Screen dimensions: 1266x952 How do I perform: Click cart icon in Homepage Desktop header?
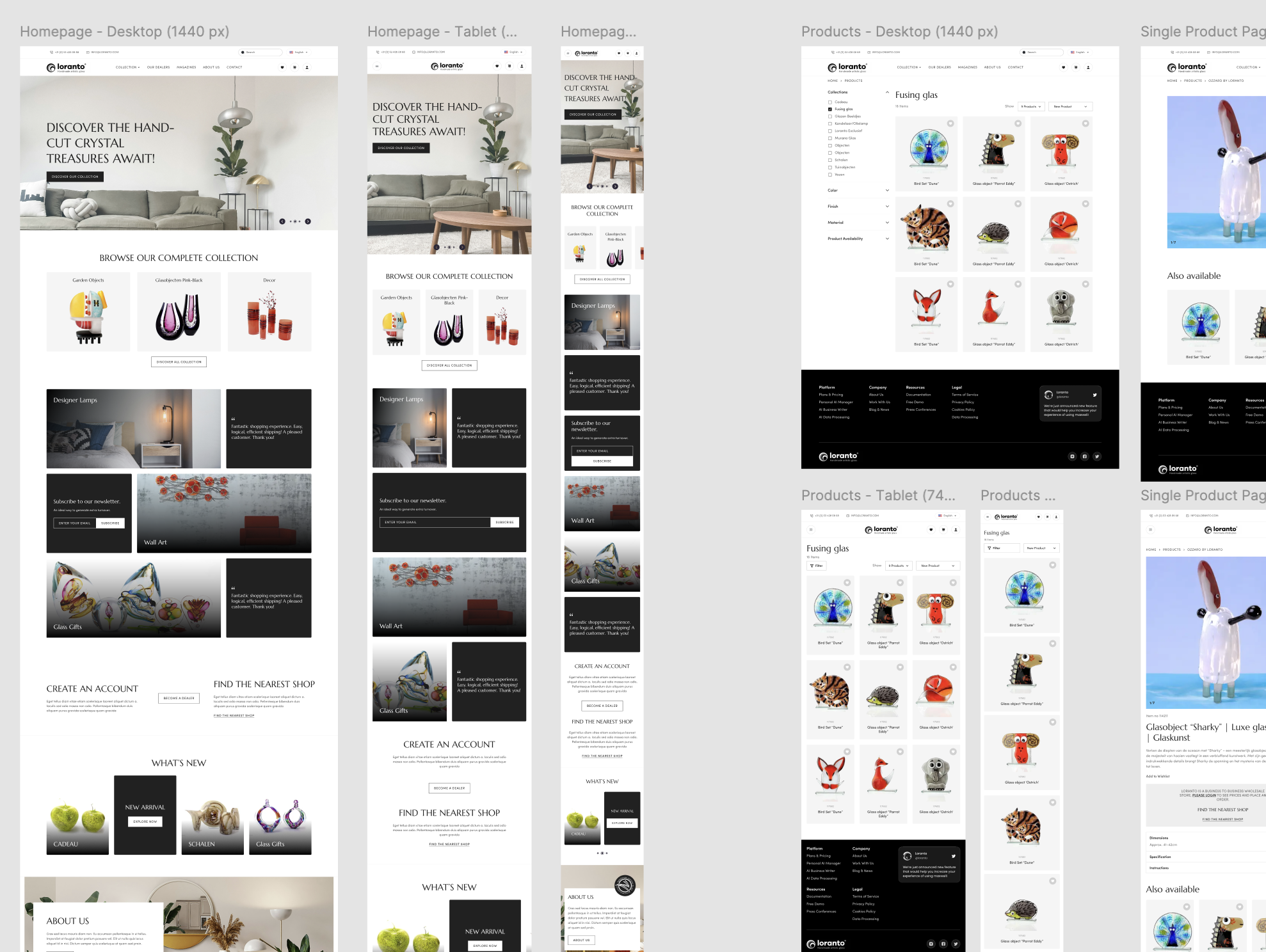tap(294, 67)
